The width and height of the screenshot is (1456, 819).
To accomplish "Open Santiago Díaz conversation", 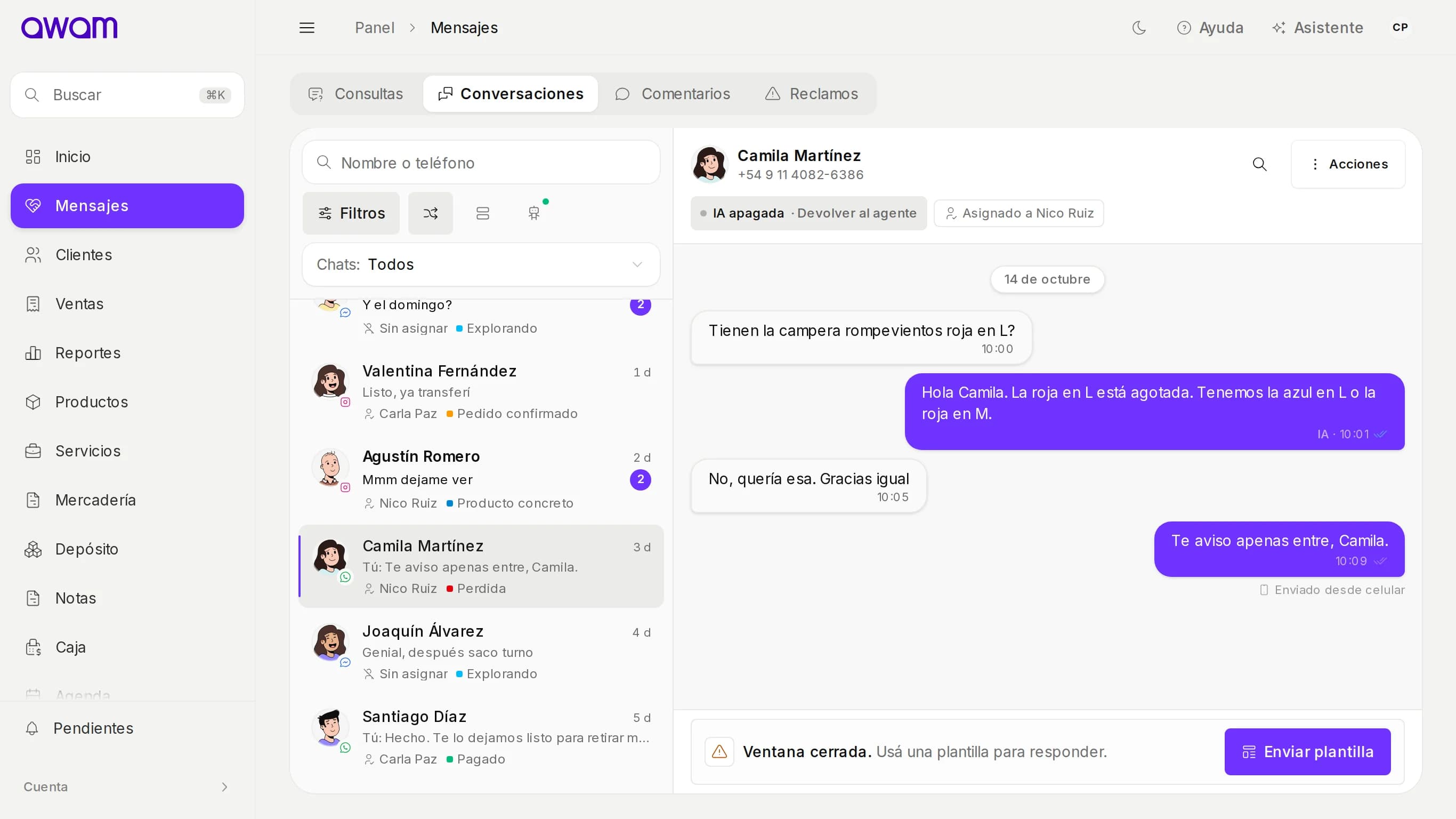I will 481,737.
